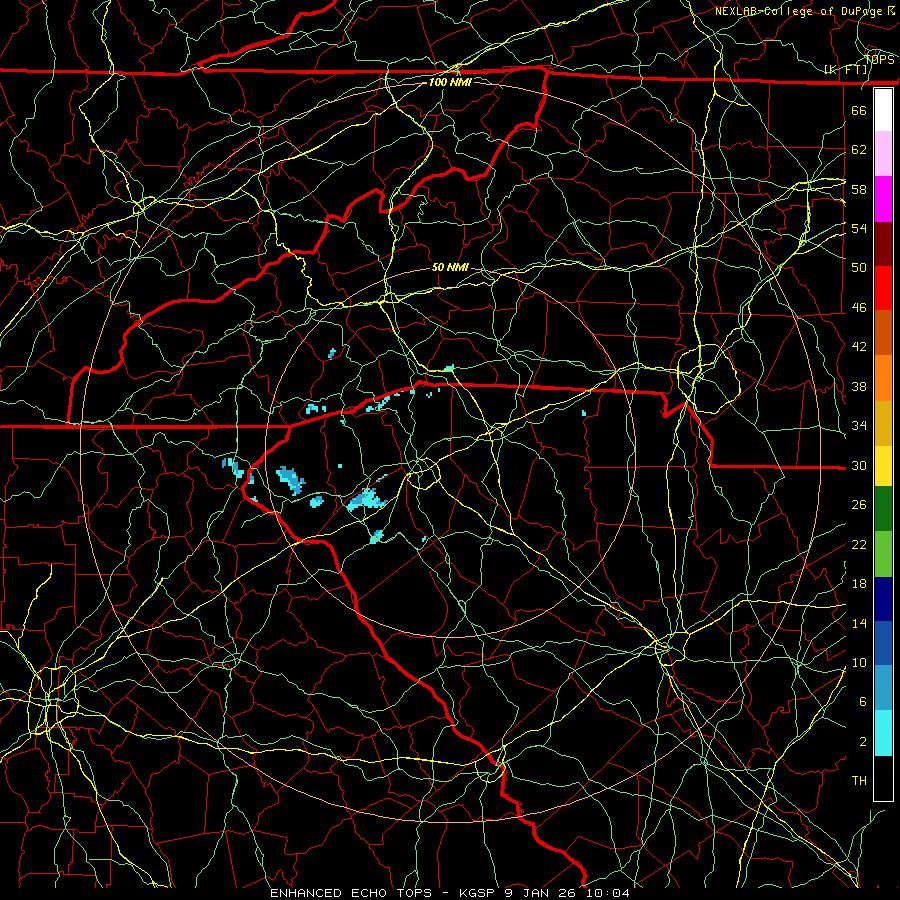Click the "10" legend value
900x900 pixels.
coord(859,662)
